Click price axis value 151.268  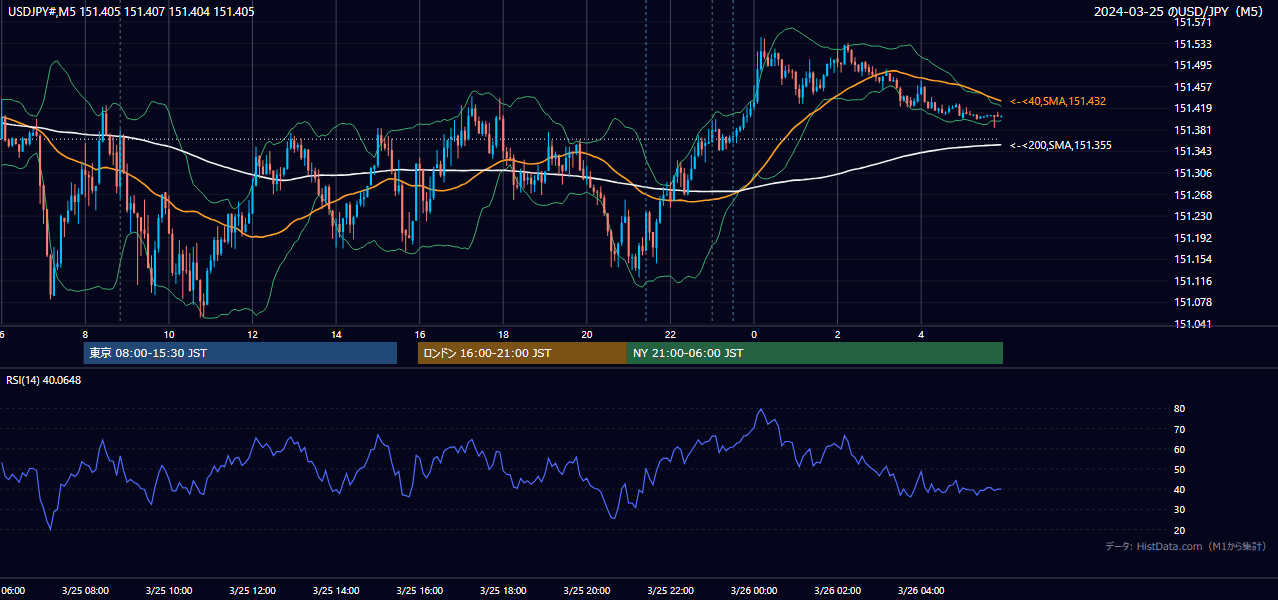point(1193,195)
